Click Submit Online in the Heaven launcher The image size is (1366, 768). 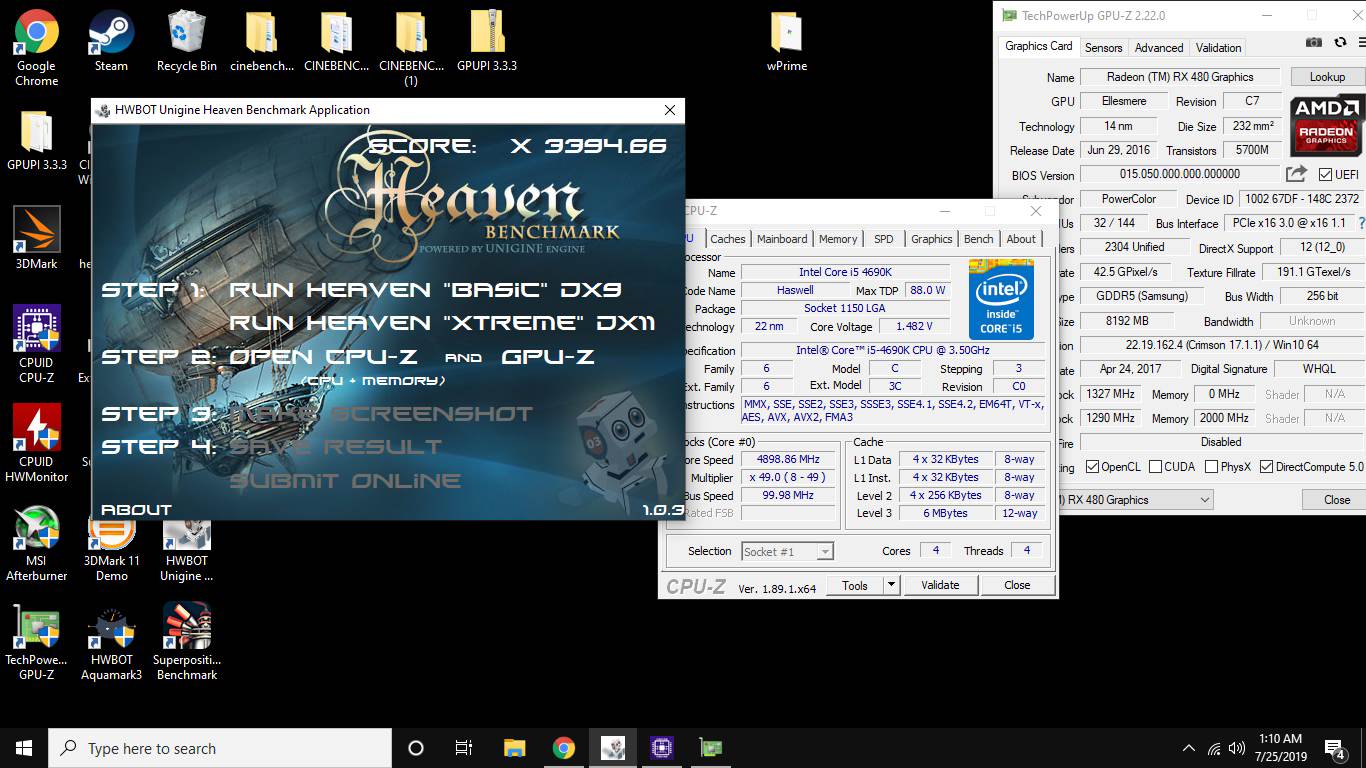pyautogui.click(x=345, y=480)
